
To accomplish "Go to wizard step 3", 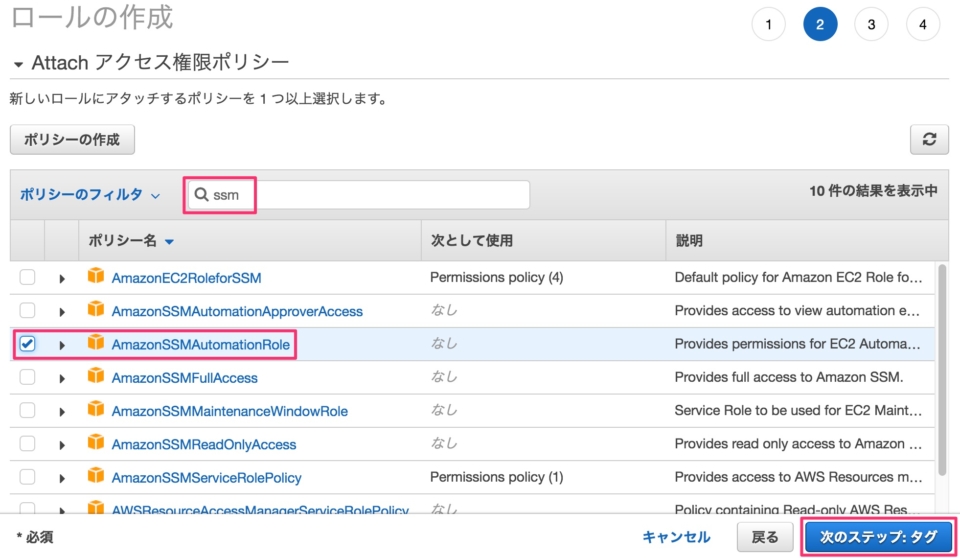I will coord(871,25).
